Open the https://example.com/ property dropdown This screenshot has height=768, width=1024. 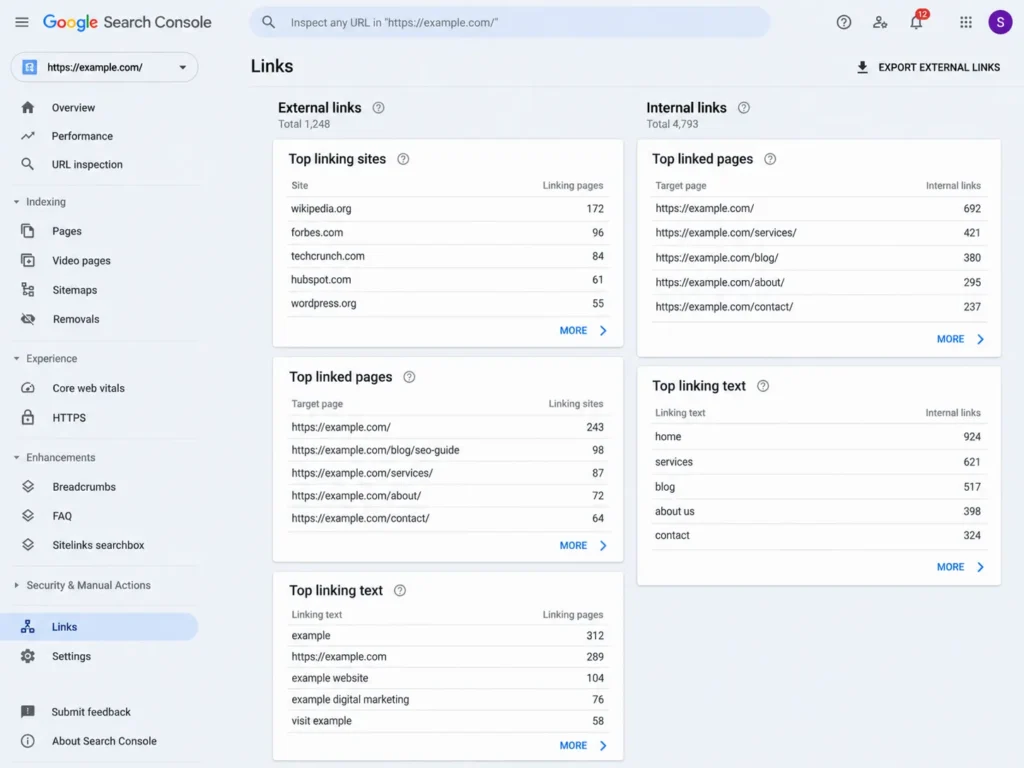[x=104, y=67]
